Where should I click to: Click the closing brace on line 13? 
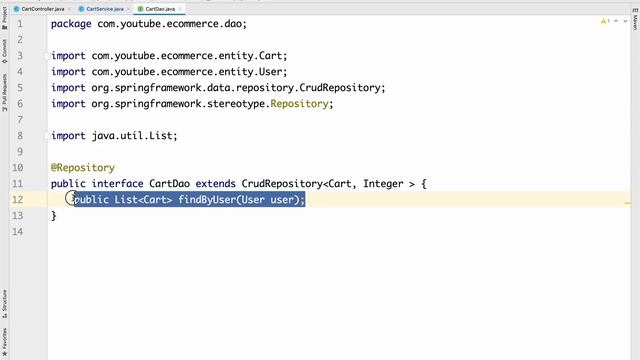tap(53, 216)
